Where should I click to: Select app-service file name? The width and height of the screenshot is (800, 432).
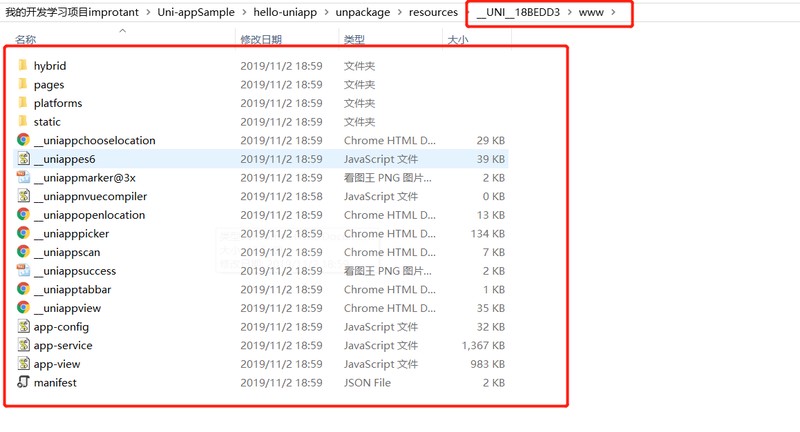coord(63,345)
